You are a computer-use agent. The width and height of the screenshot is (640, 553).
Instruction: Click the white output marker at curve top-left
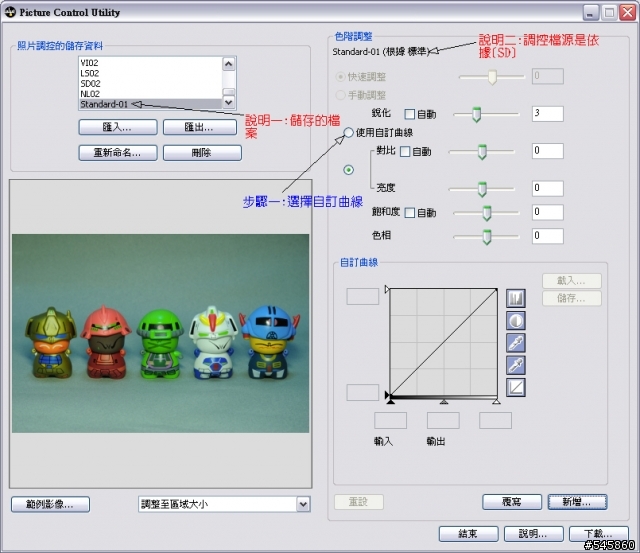point(387,289)
